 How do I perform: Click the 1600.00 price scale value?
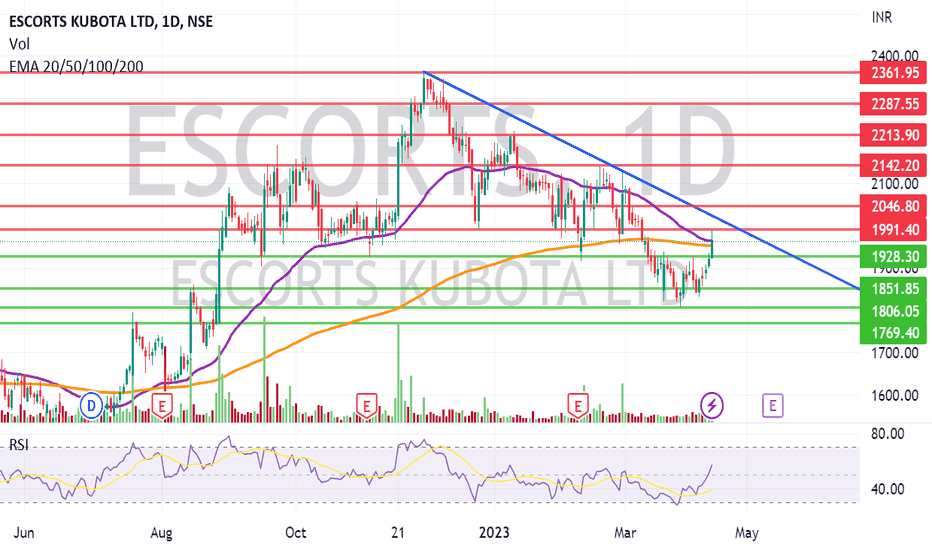pyautogui.click(x=895, y=395)
